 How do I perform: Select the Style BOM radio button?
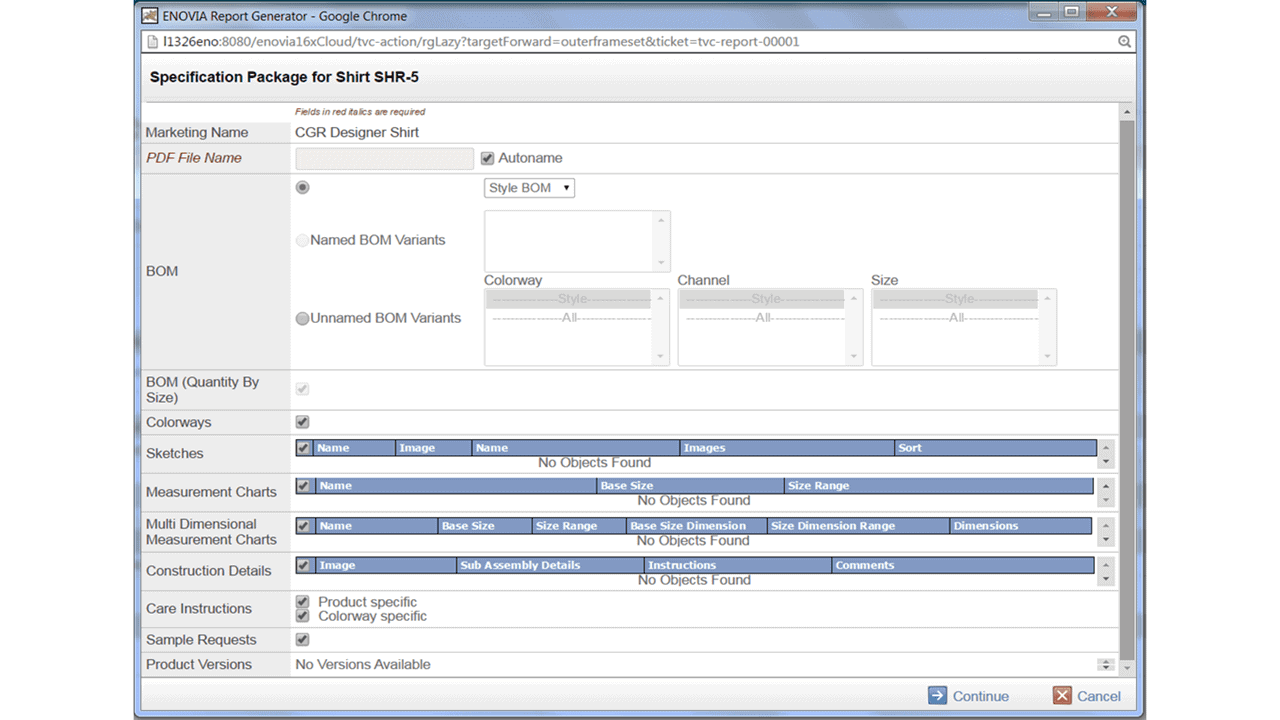[302, 188]
